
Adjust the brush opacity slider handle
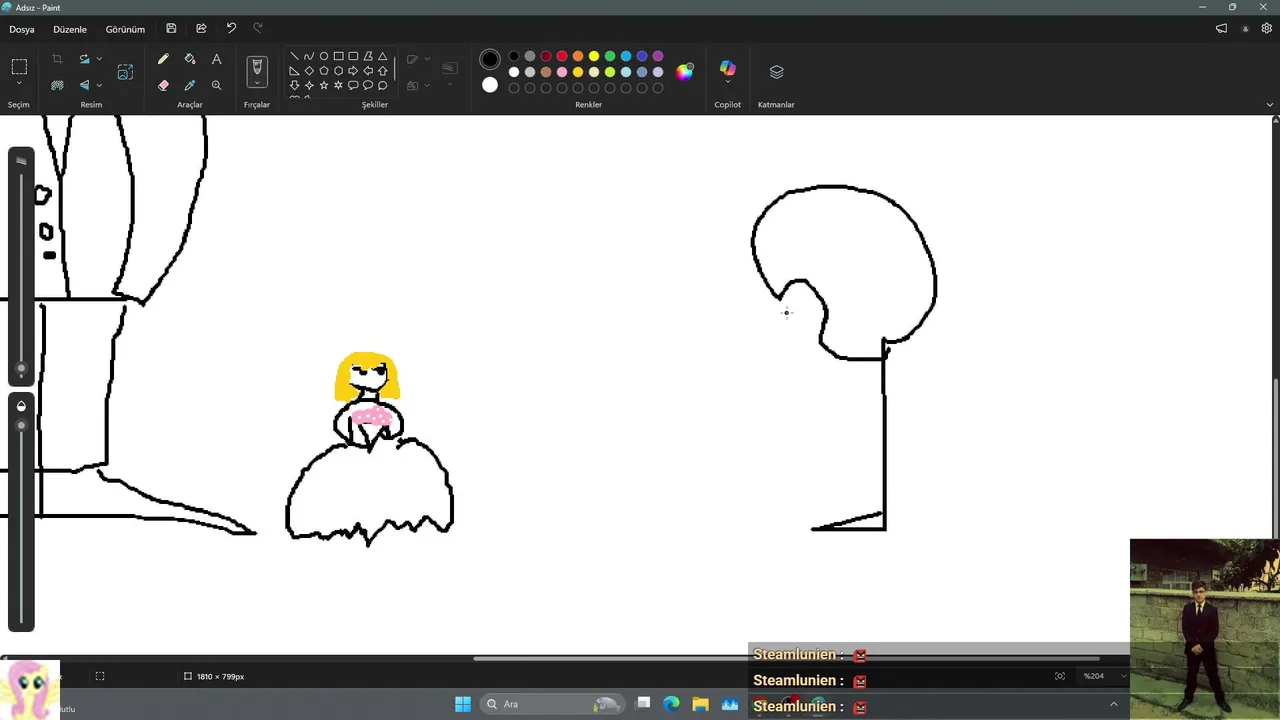click(x=21, y=426)
